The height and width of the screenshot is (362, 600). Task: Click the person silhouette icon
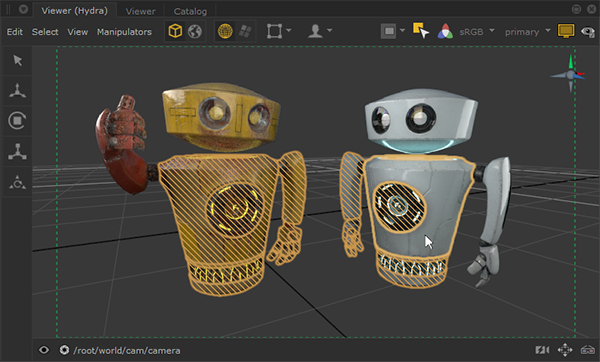coord(315,31)
